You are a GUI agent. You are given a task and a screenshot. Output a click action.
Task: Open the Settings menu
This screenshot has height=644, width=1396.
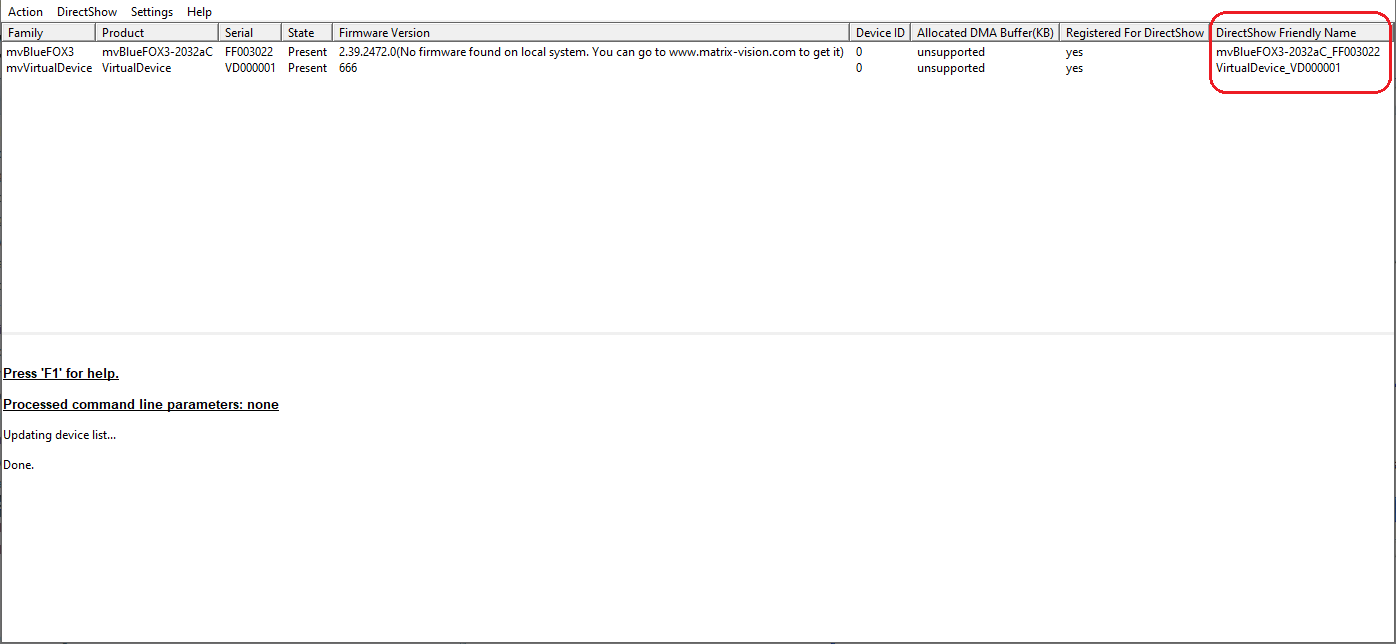click(x=152, y=12)
